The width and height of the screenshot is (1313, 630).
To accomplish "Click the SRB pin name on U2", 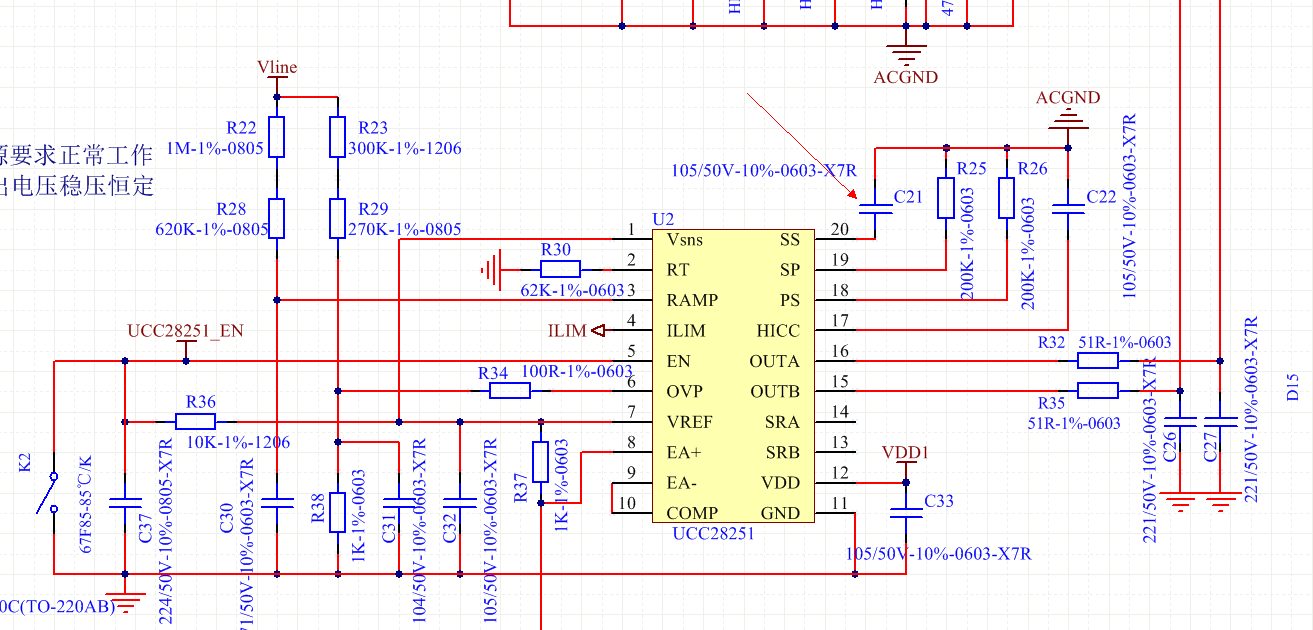I will (x=783, y=452).
